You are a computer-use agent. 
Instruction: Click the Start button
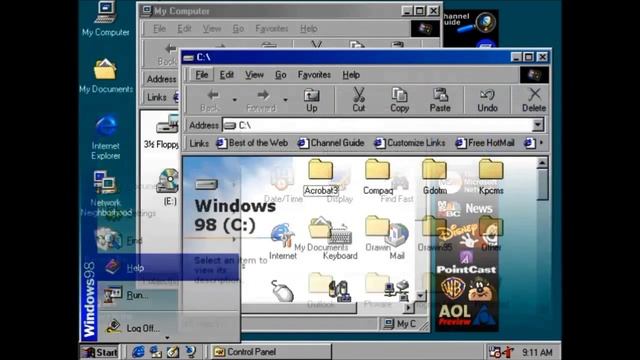[100, 352]
